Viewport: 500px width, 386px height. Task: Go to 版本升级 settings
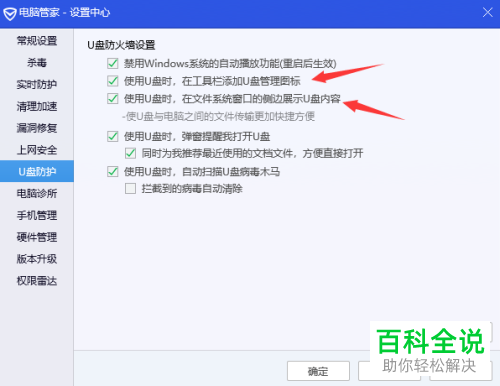point(37,259)
